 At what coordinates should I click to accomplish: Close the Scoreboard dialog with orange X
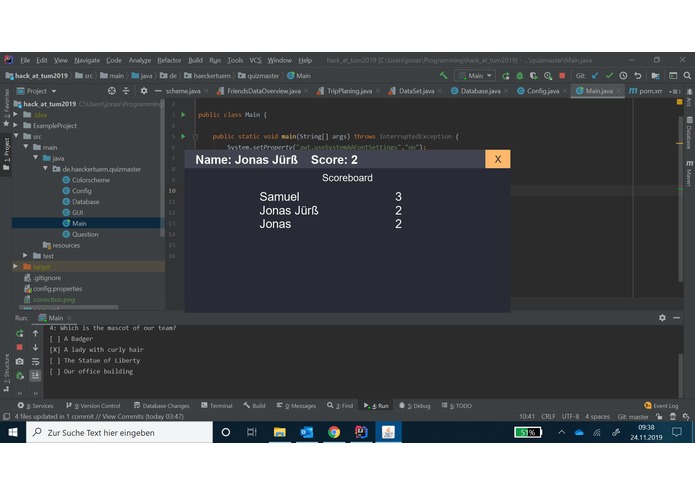pyautogui.click(x=498, y=159)
